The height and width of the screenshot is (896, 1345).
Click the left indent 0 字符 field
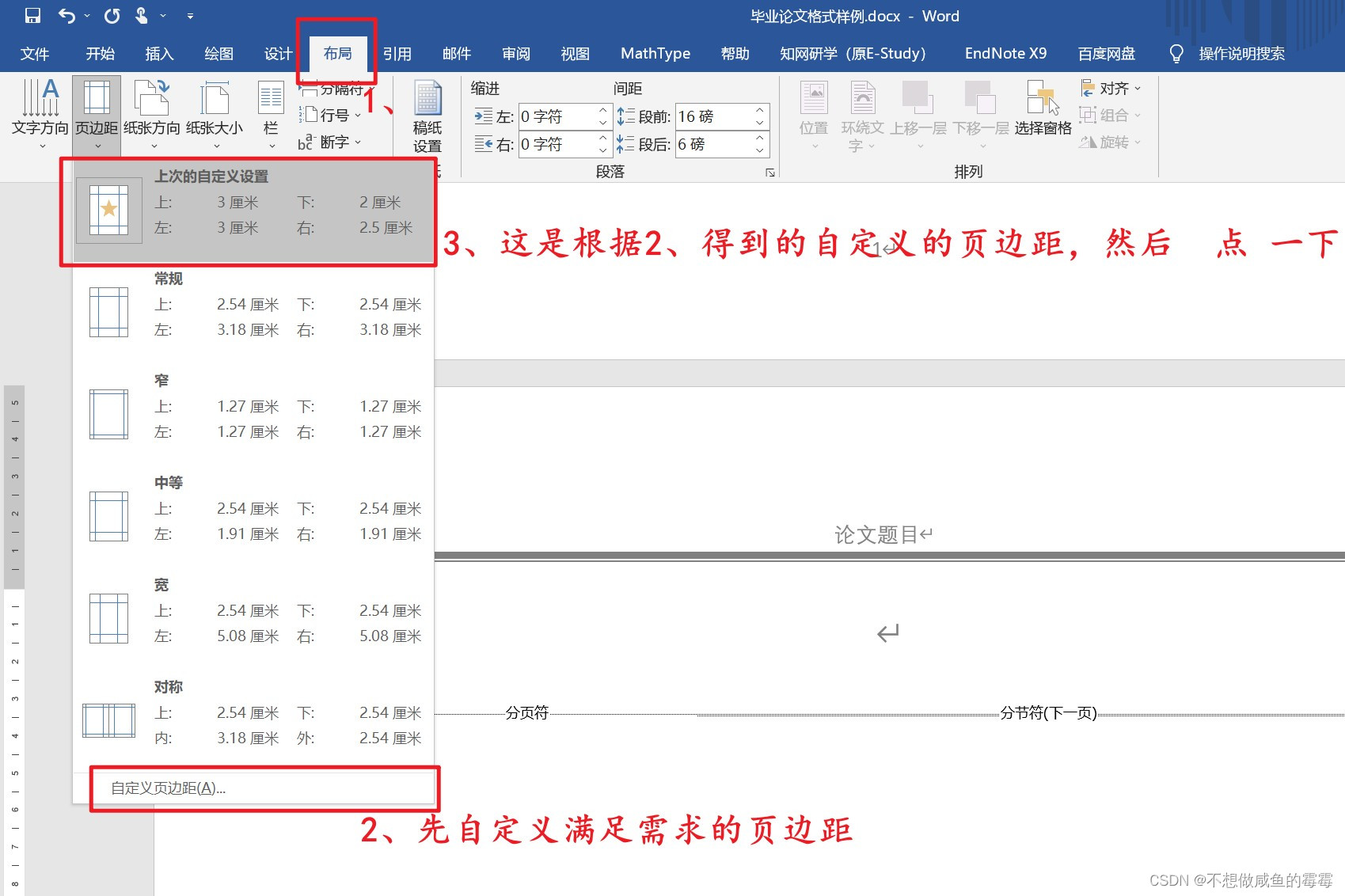[557, 116]
